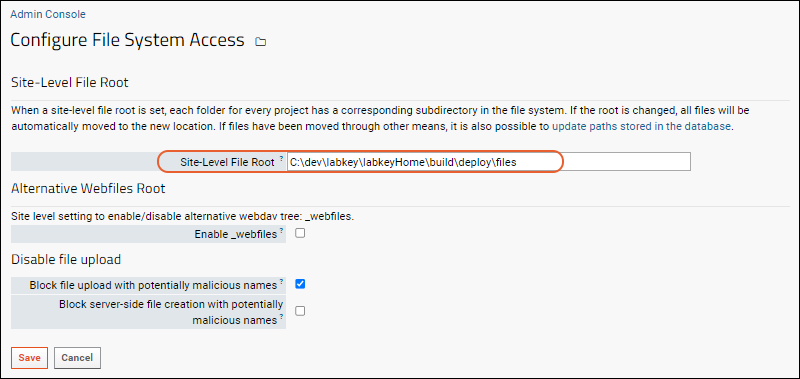The image size is (800, 379).
Task: Click the Block server-side file creation label
Action: [171, 312]
